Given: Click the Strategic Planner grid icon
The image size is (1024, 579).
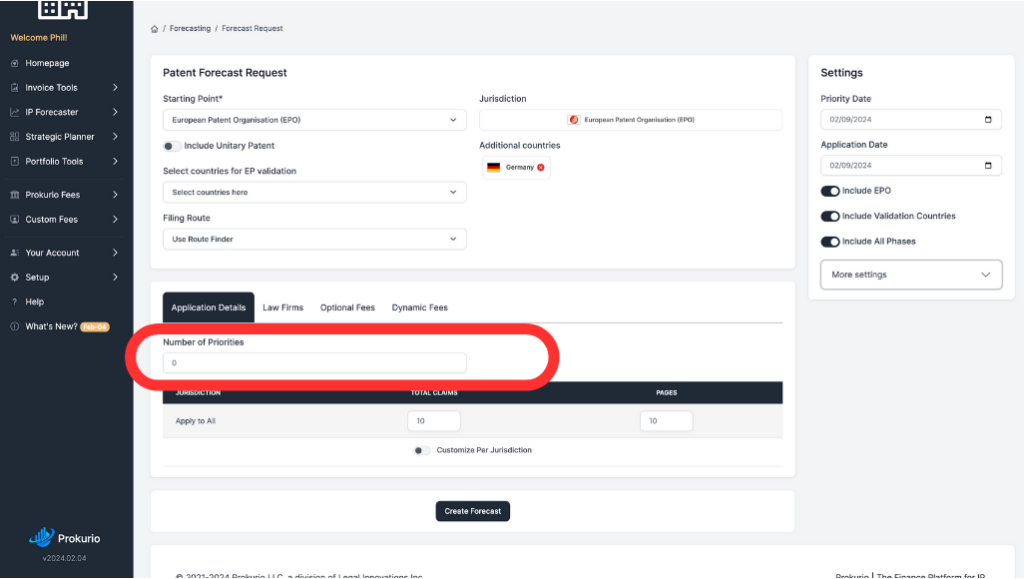Looking at the screenshot, I should pyautogui.click(x=14, y=137).
